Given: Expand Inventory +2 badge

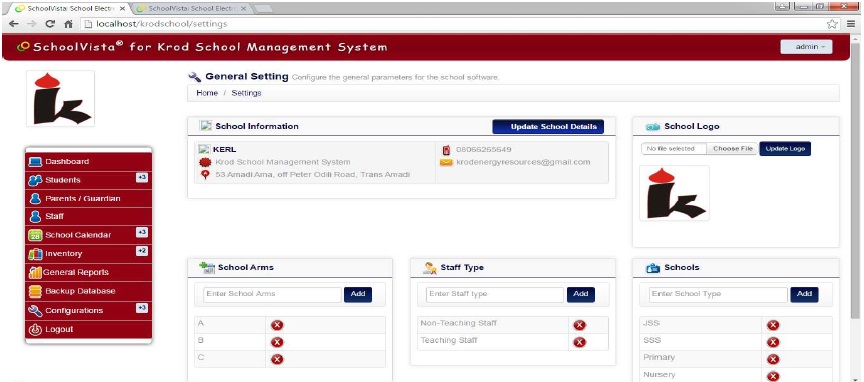Looking at the screenshot, I should [142, 251].
